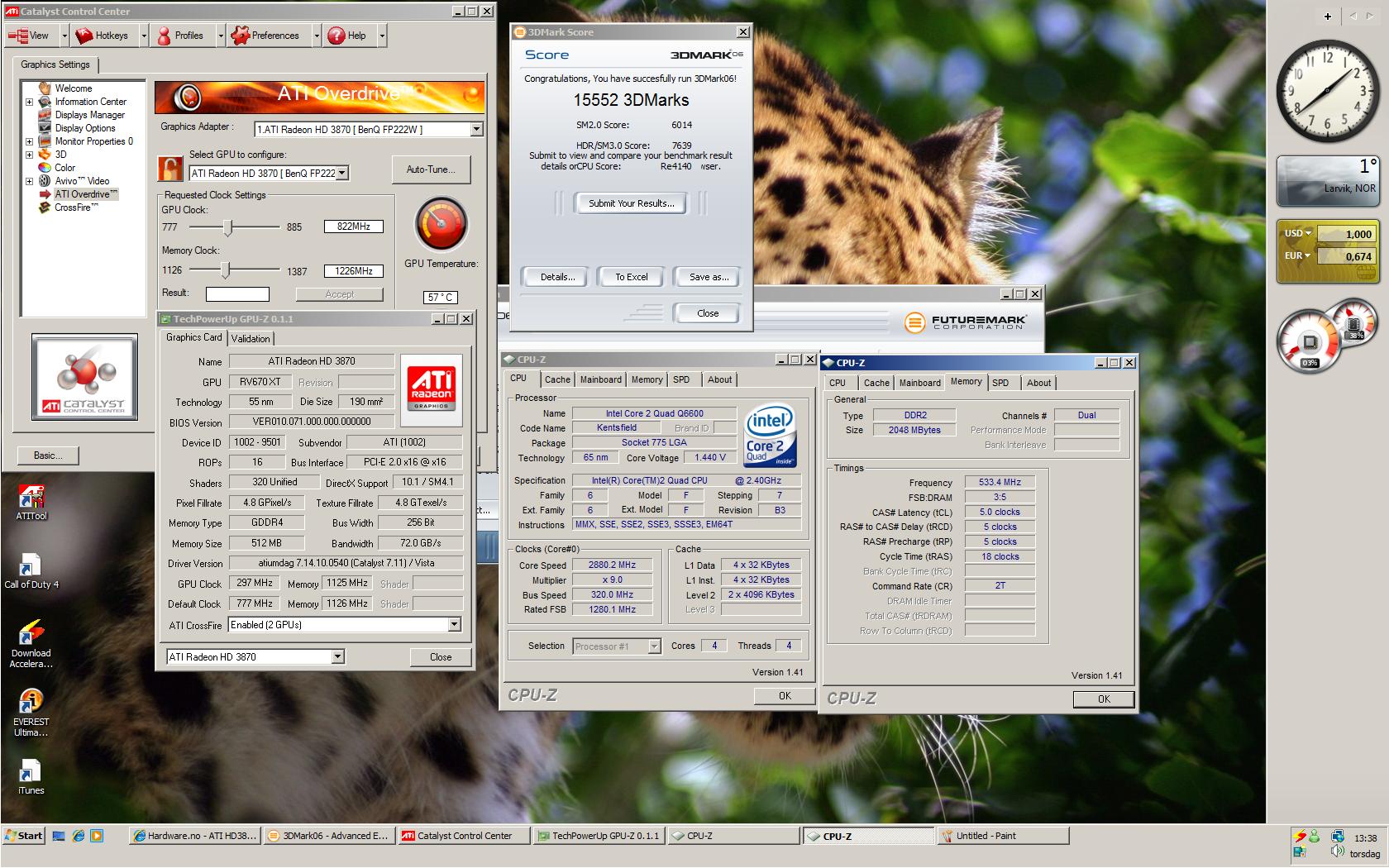Click Close in the 3DMark Score window
This screenshot has height=868, width=1389.
tap(708, 313)
